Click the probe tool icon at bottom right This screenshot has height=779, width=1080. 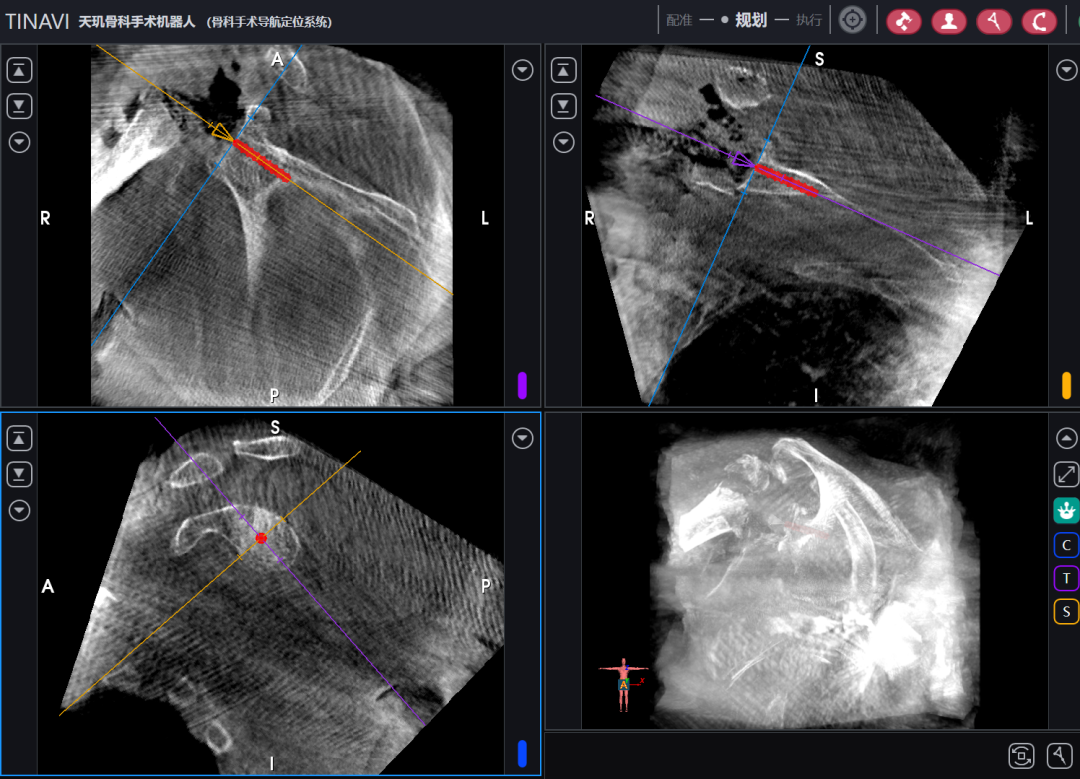point(1059,755)
